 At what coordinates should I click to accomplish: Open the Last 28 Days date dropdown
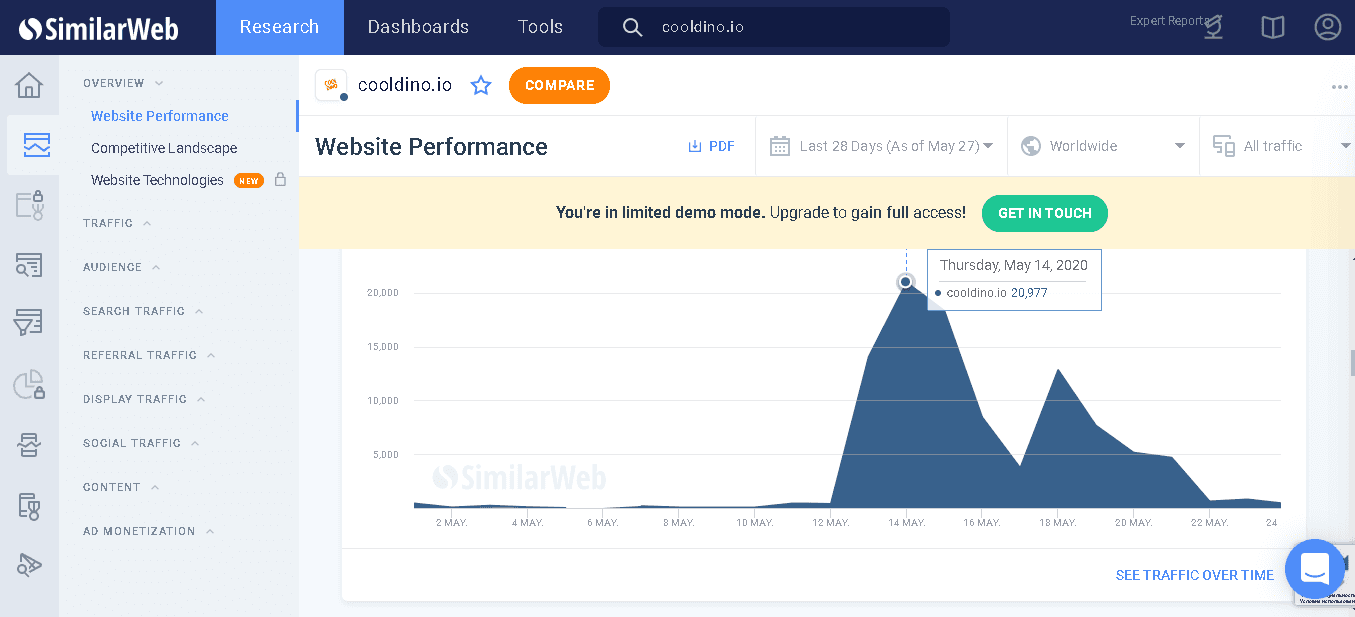[881, 146]
